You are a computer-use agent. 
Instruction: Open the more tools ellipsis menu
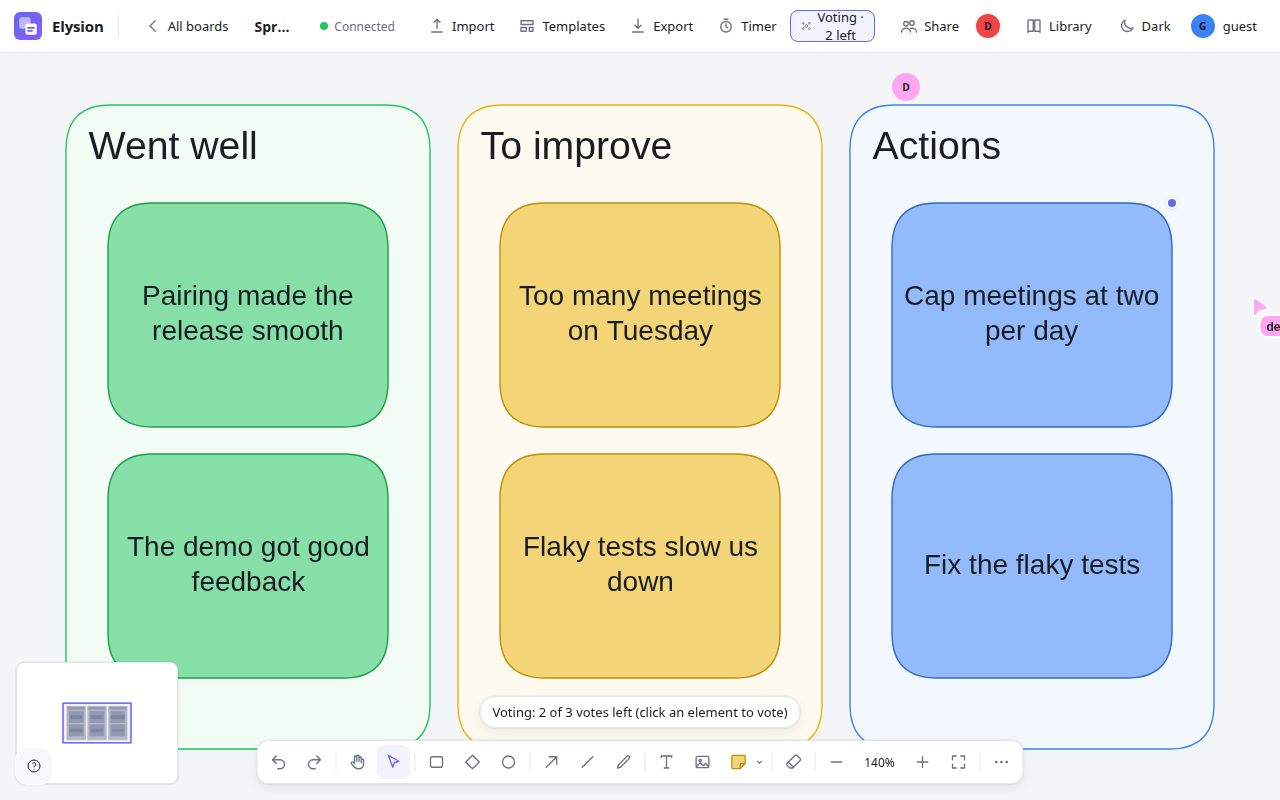coord(1002,762)
